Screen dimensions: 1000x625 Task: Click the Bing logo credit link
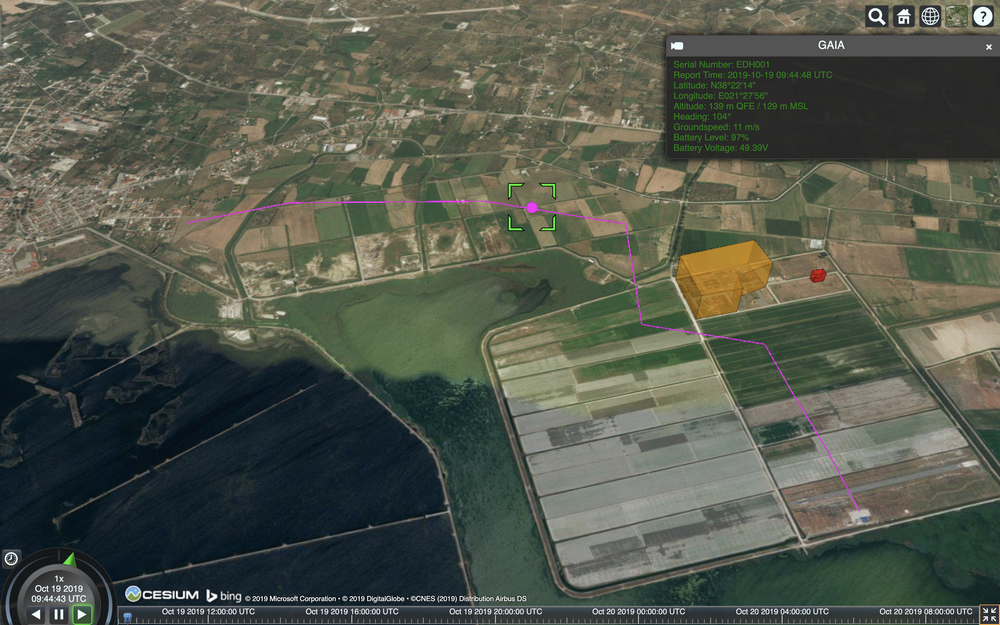point(224,595)
